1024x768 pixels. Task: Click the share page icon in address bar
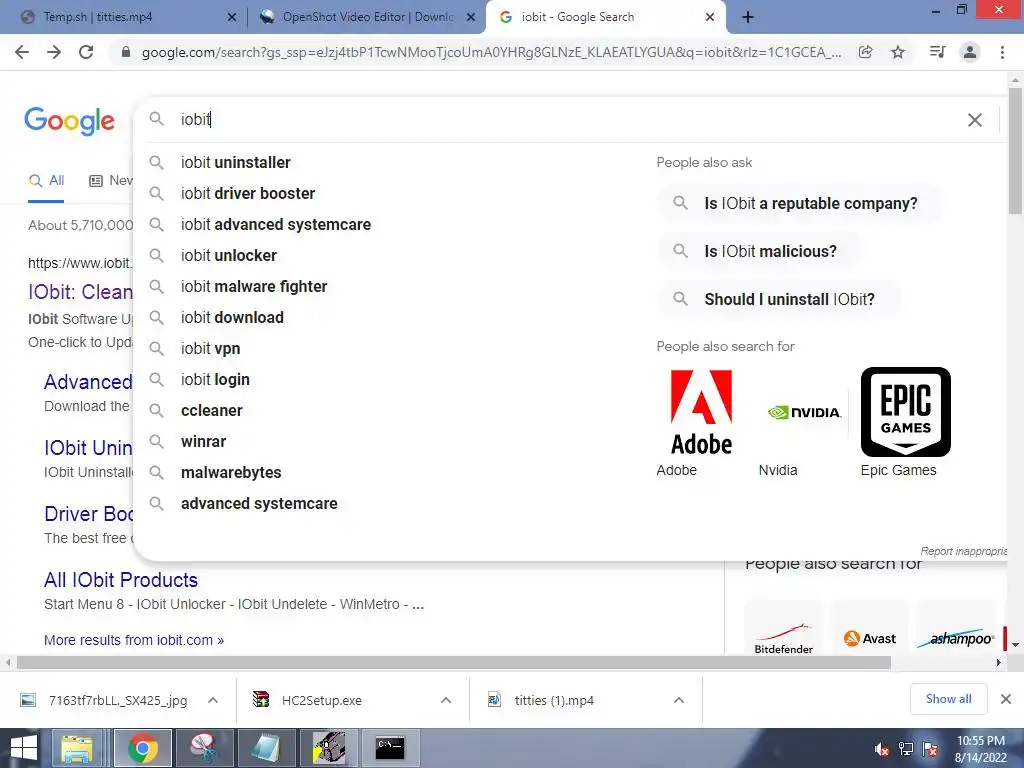(x=865, y=52)
